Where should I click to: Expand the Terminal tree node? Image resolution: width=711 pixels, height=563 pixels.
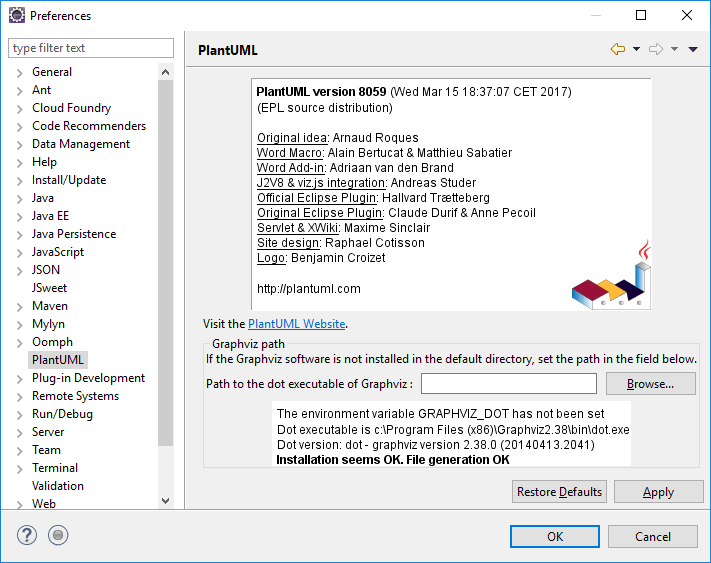tap(19, 469)
